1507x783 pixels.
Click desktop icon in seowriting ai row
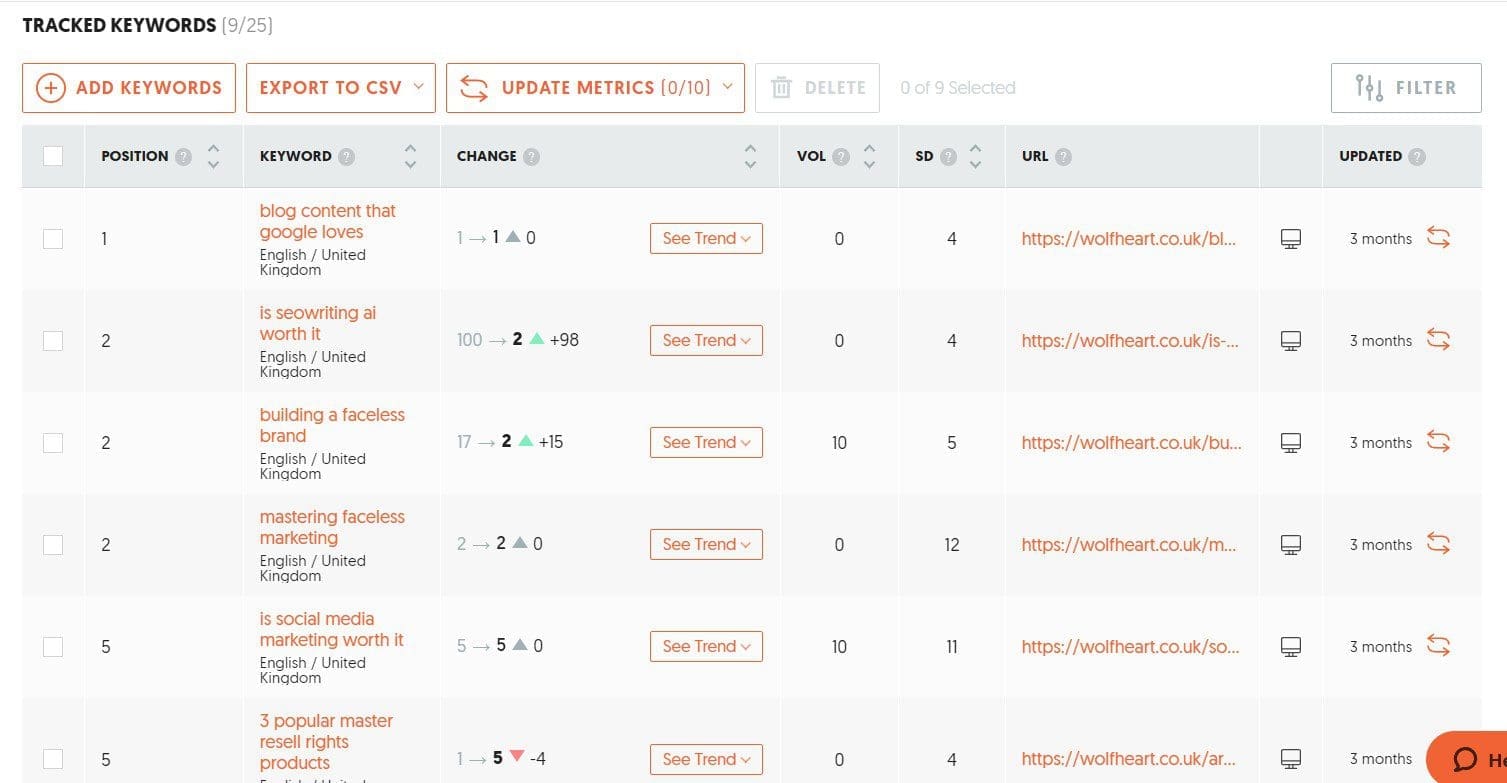[1291, 341]
